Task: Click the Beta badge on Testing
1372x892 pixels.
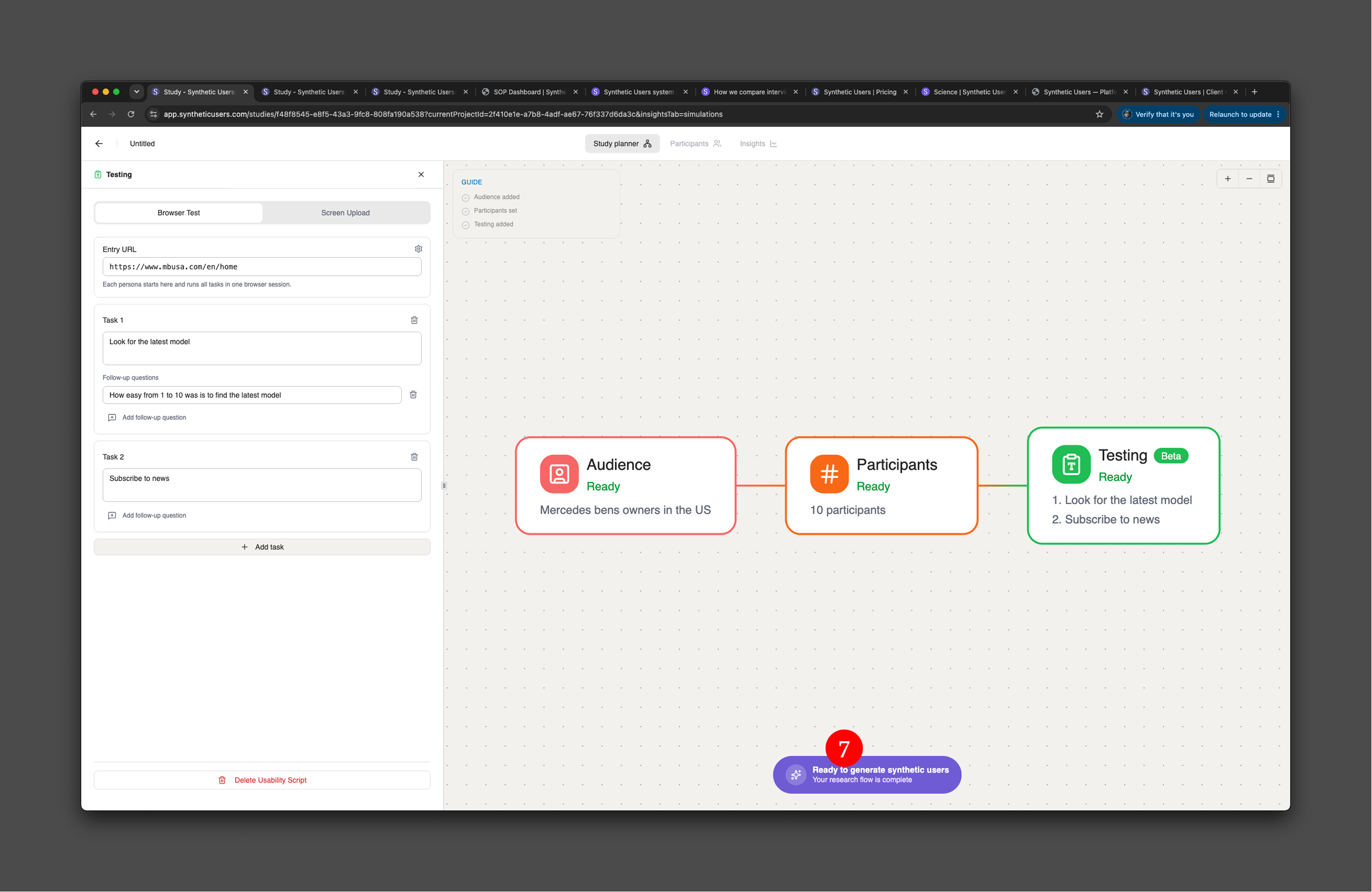Action: [x=1171, y=456]
